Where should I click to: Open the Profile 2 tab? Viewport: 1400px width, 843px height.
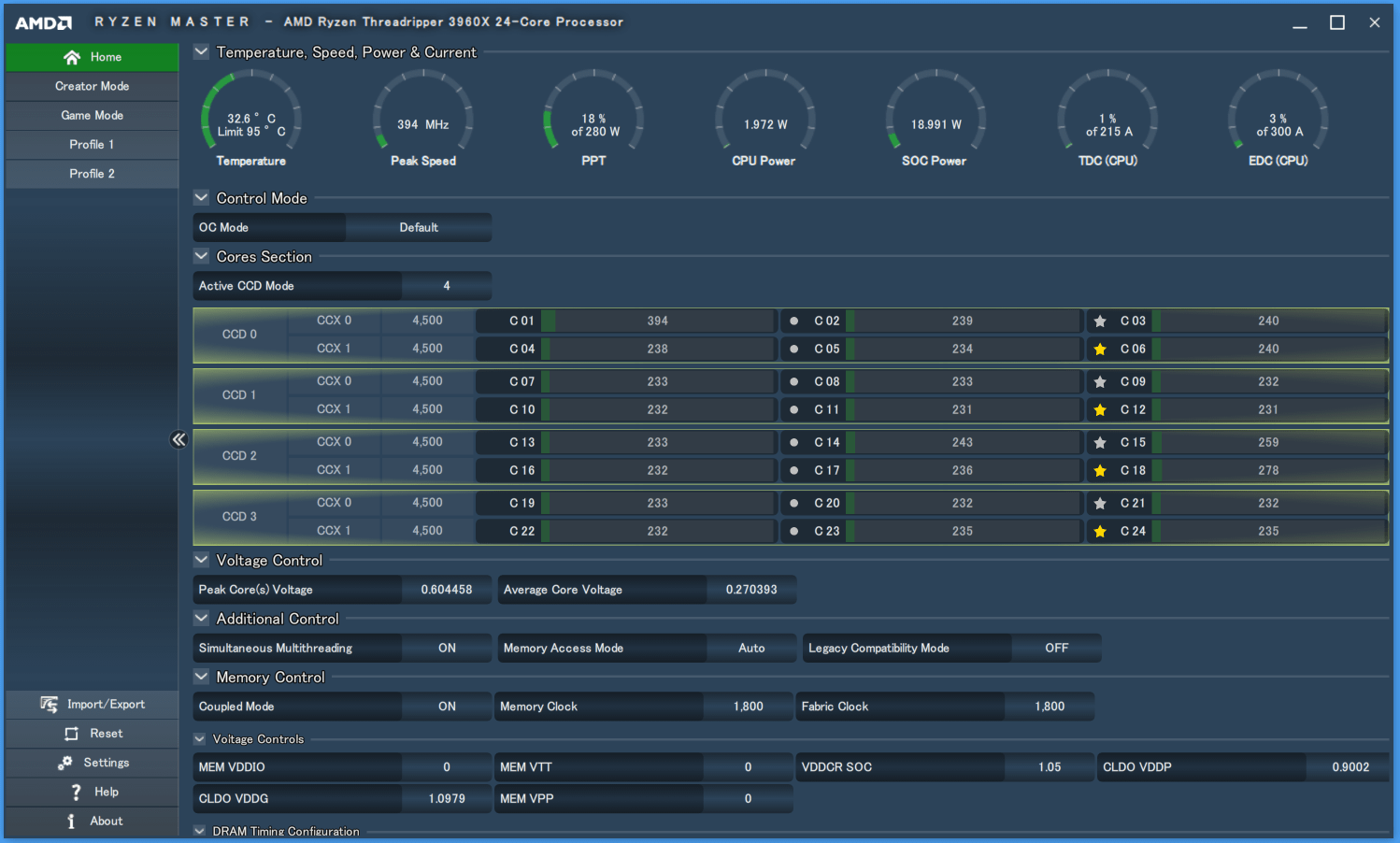coord(92,173)
